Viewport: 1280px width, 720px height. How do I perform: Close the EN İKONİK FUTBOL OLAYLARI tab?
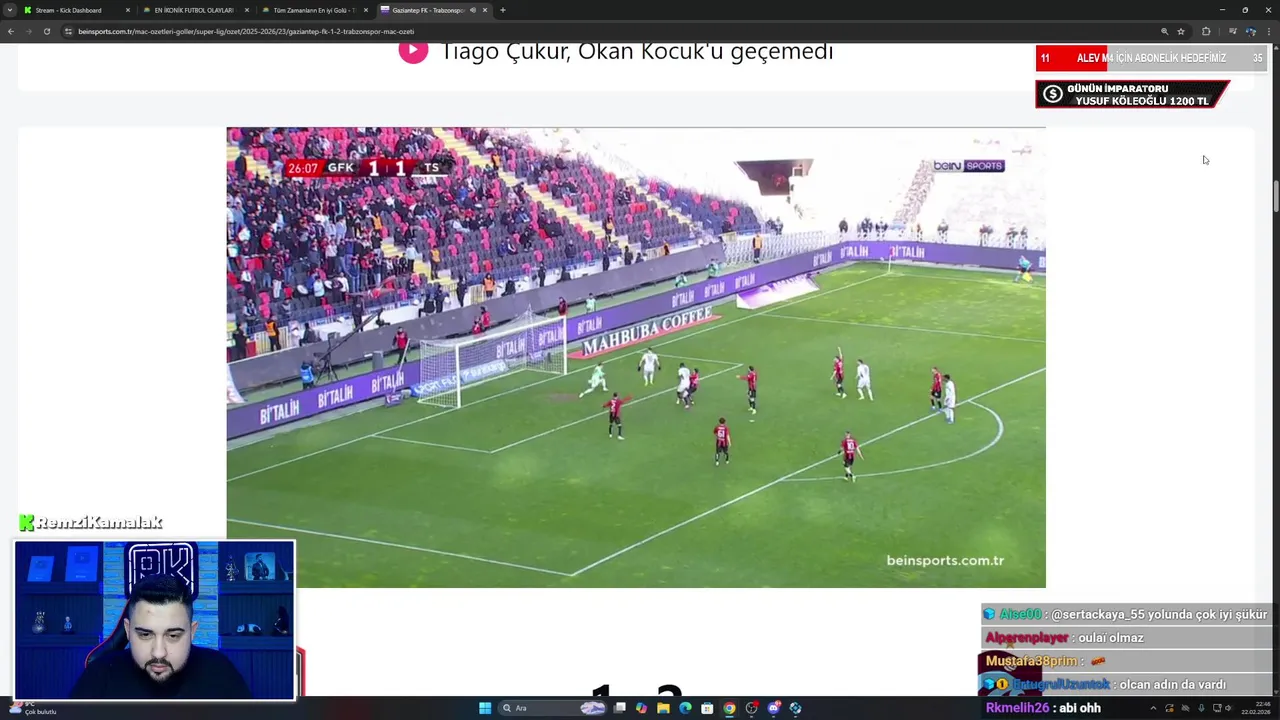click(247, 10)
